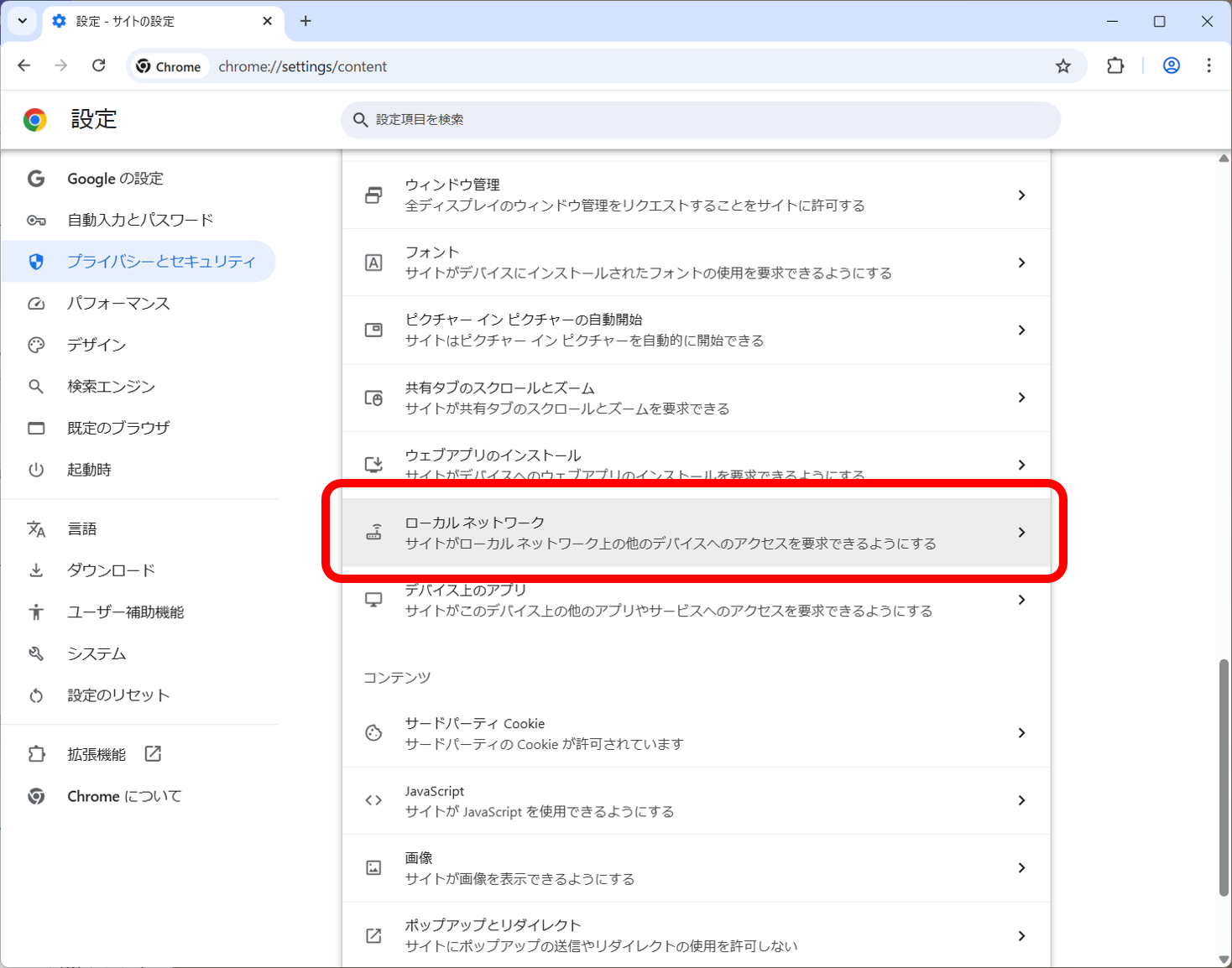
Task: Click the font A icon for フォント
Action: pos(373,263)
